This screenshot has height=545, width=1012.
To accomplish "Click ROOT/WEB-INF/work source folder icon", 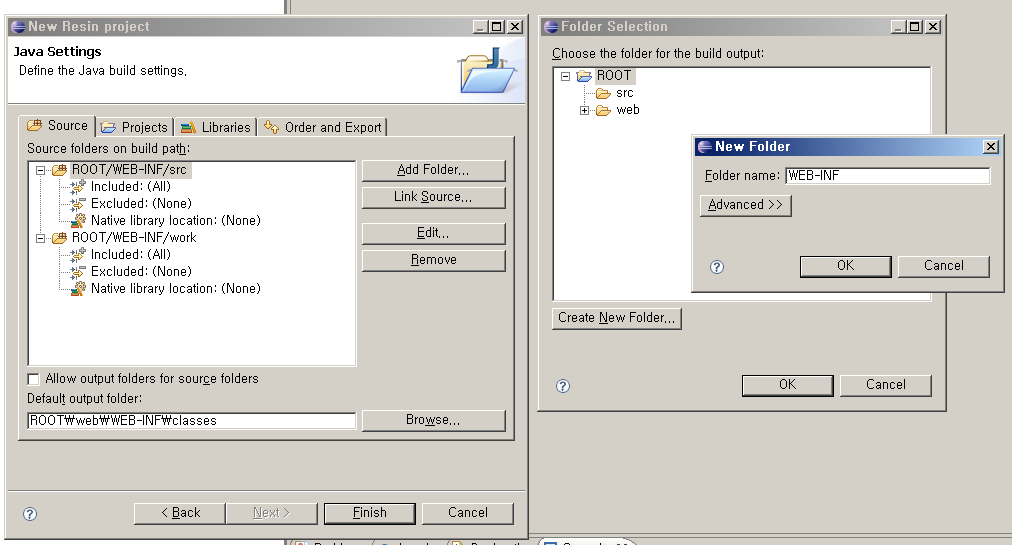I will [x=59, y=238].
